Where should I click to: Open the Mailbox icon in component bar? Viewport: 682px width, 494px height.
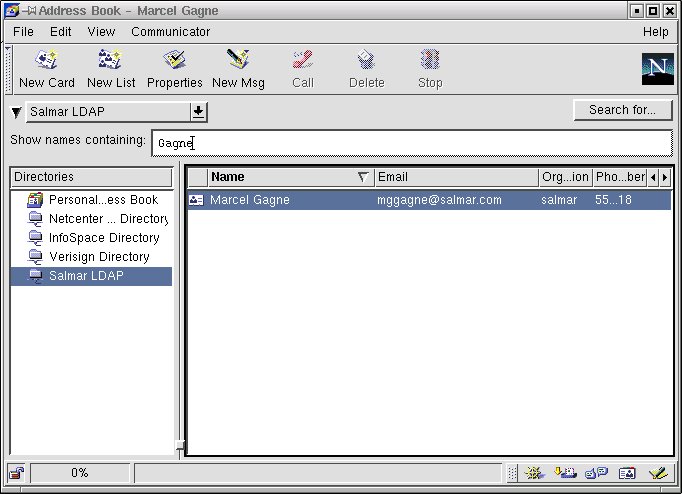[567, 473]
